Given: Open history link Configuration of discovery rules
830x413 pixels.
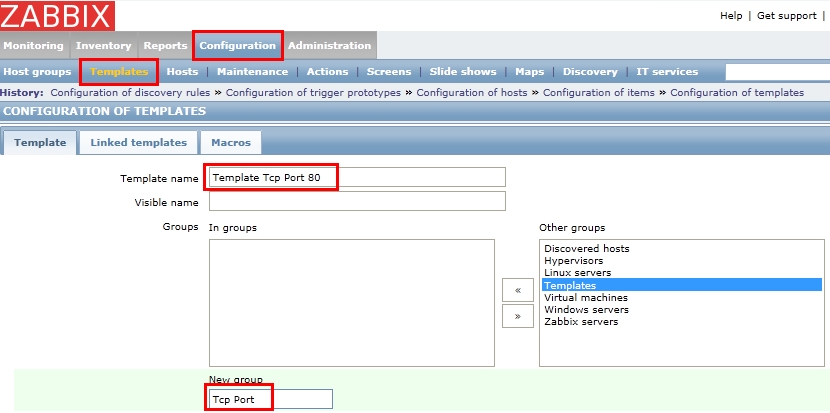Looking at the screenshot, I should pos(130,93).
